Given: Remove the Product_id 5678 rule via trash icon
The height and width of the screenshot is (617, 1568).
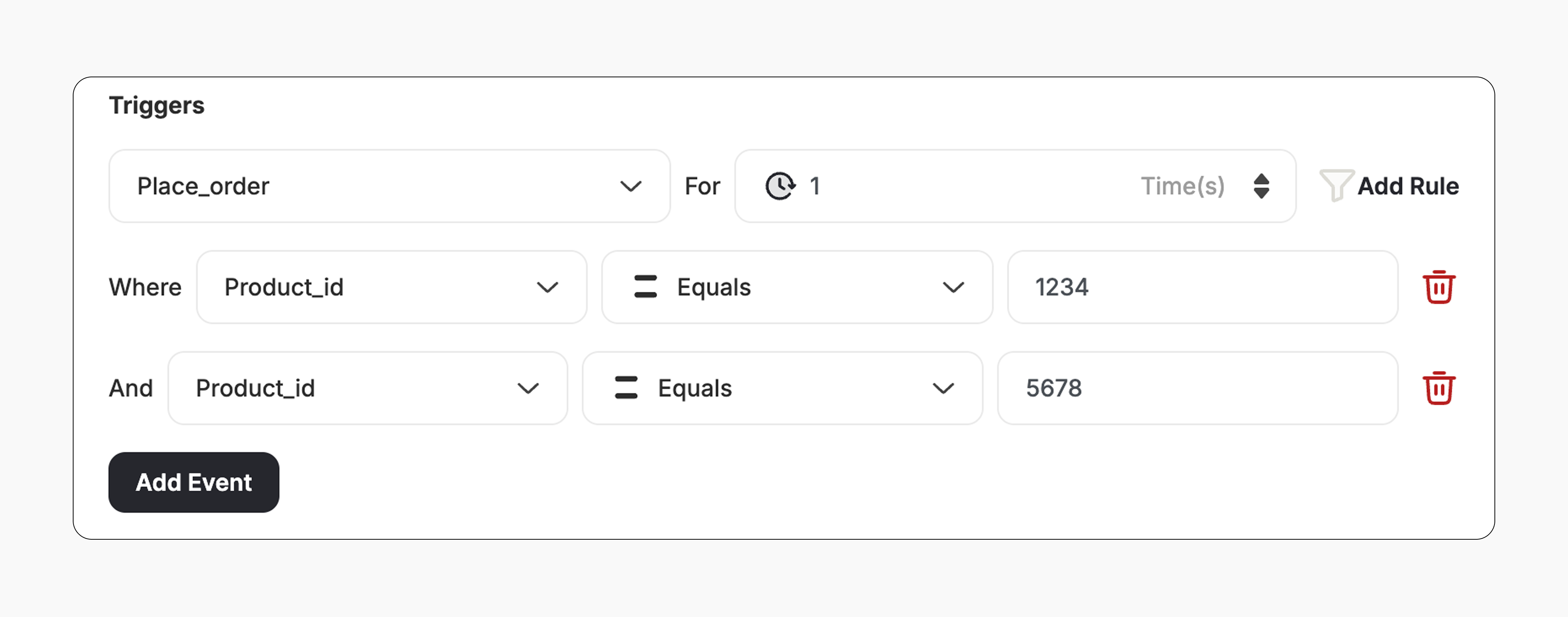Looking at the screenshot, I should (1439, 388).
